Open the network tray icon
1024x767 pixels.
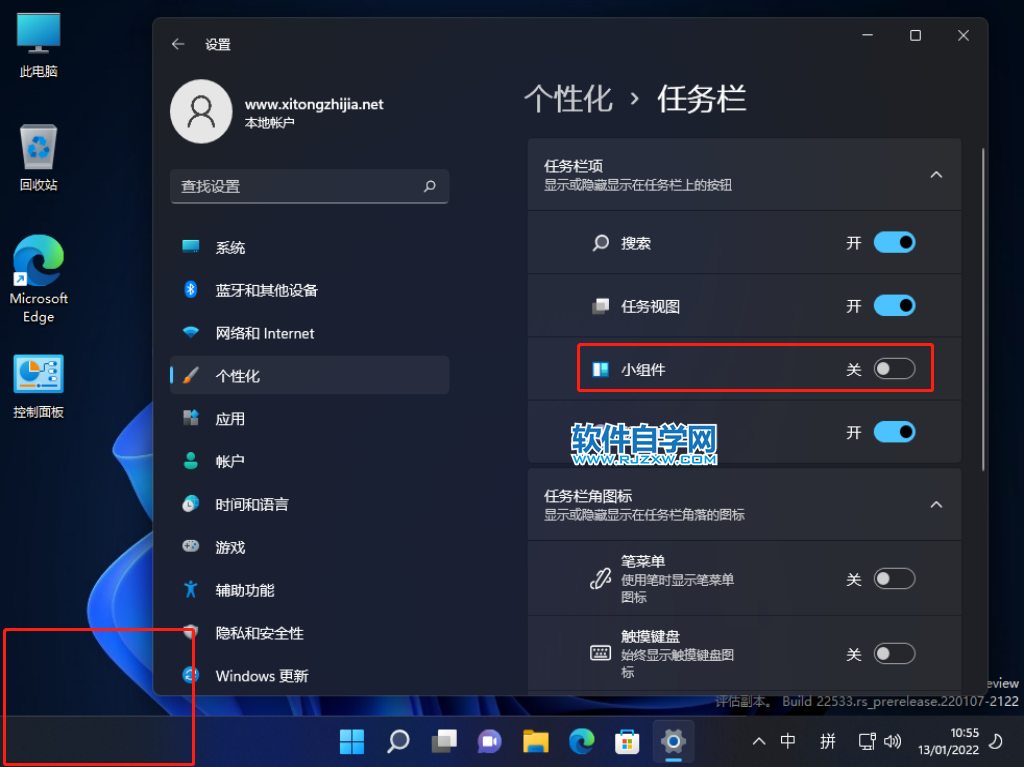pyautogui.click(x=867, y=742)
